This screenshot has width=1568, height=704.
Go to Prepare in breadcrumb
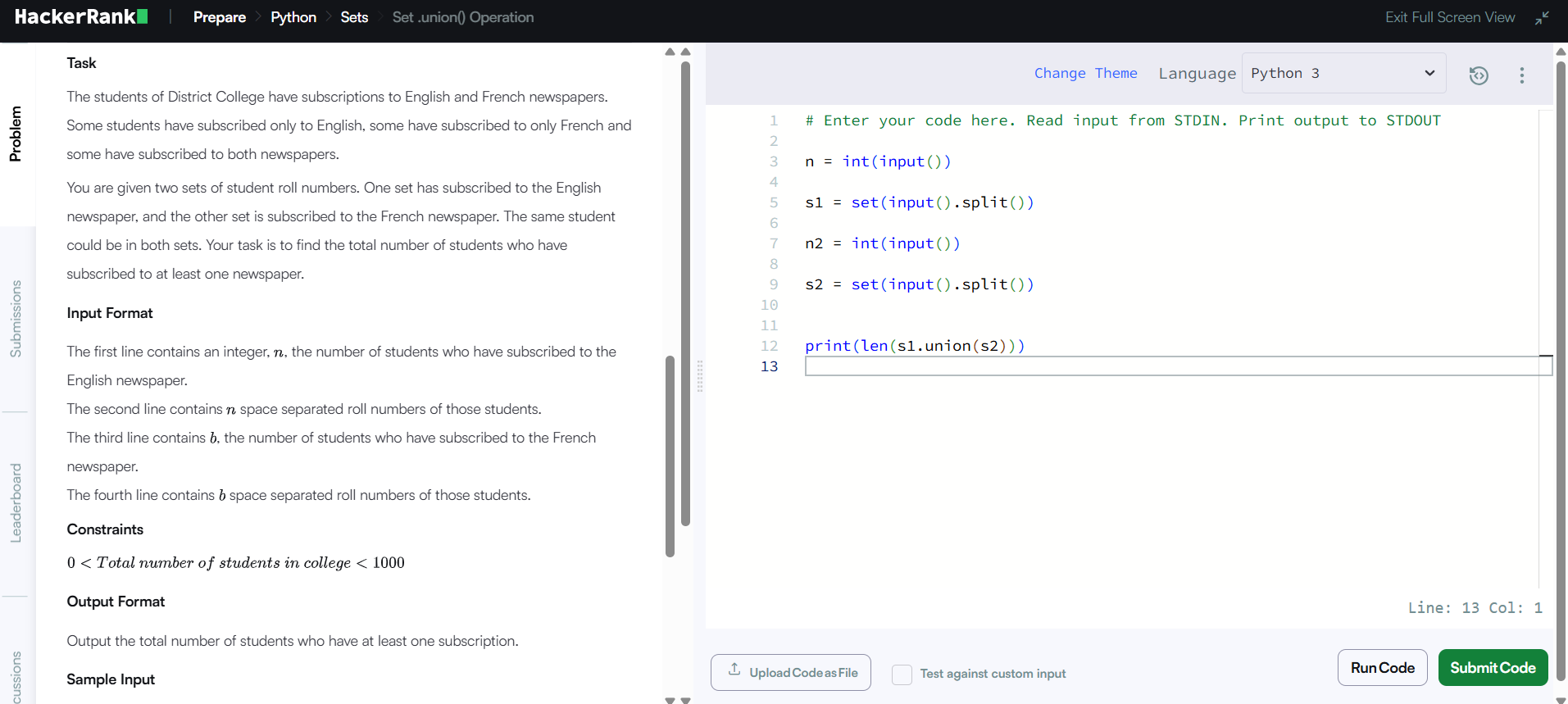click(x=220, y=17)
